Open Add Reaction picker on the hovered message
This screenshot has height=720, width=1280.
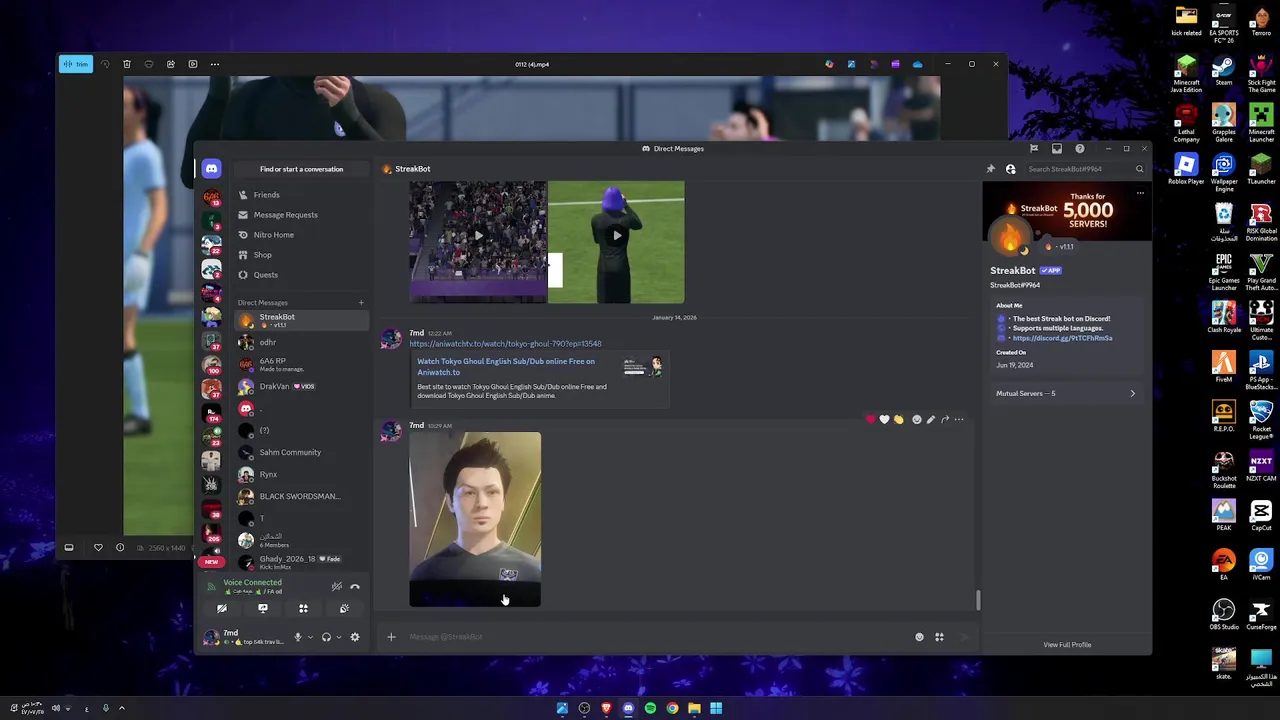[916, 420]
